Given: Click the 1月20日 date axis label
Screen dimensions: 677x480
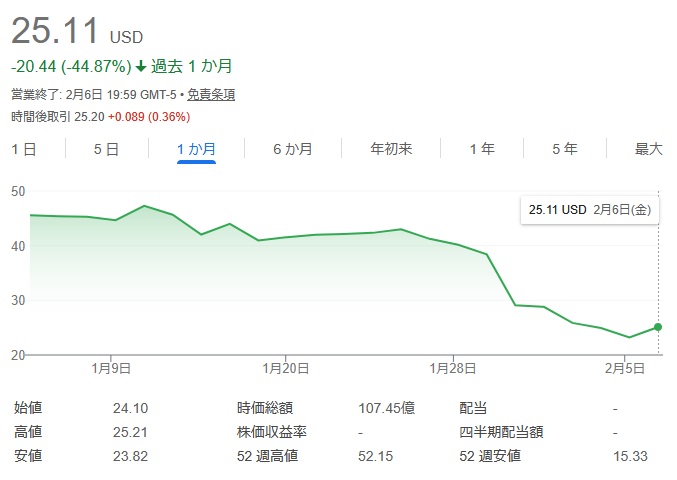Looking at the screenshot, I should [285, 369].
